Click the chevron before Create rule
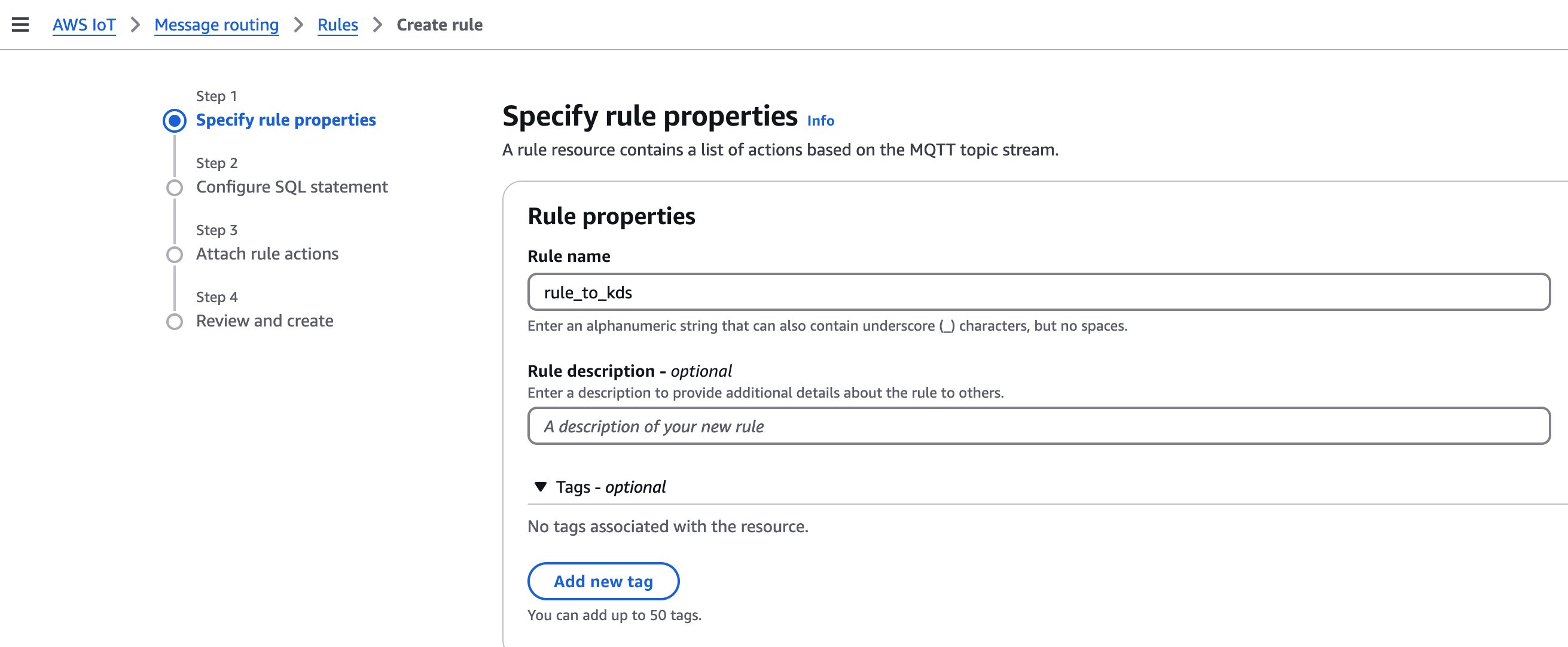The image size is (1568, 647). pos(377,25)
